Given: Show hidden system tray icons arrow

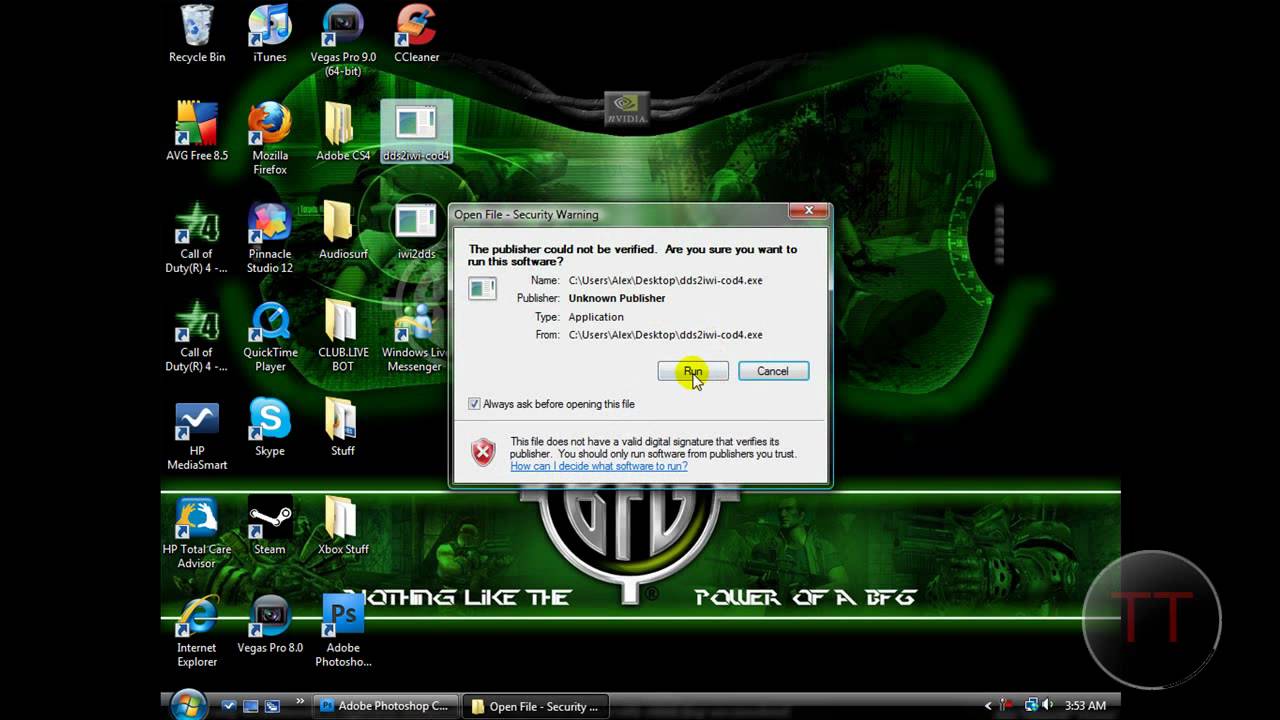Looking at the screenshot, I should click(x=988, y=706).
